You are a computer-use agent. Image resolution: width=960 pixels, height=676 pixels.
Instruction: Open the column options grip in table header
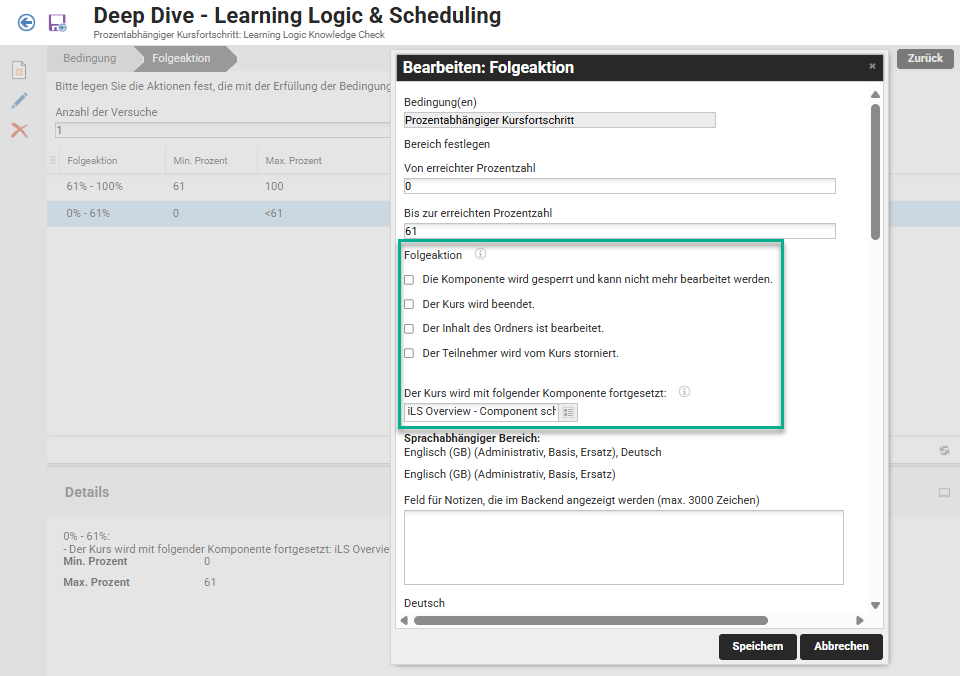[x=53, y=160]
